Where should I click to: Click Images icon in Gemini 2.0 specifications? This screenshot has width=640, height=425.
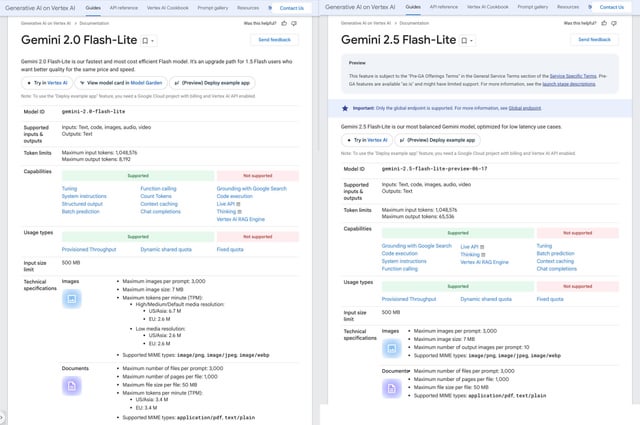(71, 299)
